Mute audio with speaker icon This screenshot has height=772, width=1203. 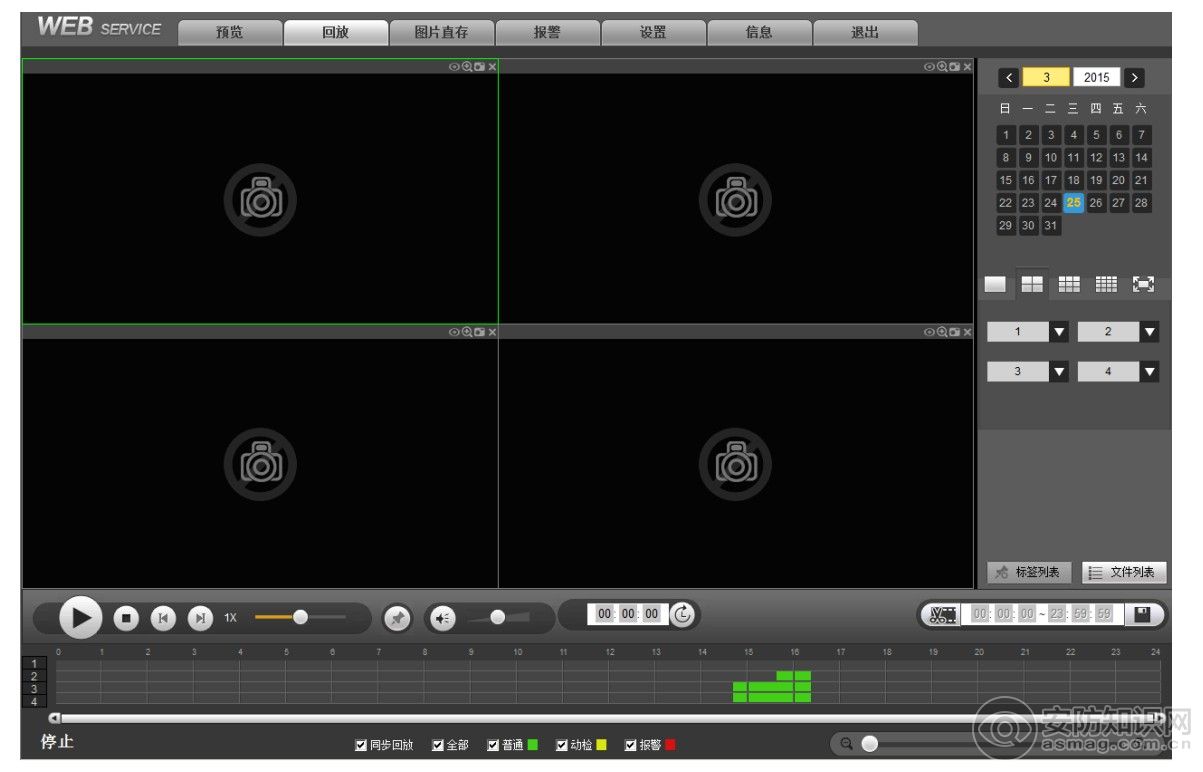click(442, 619)
